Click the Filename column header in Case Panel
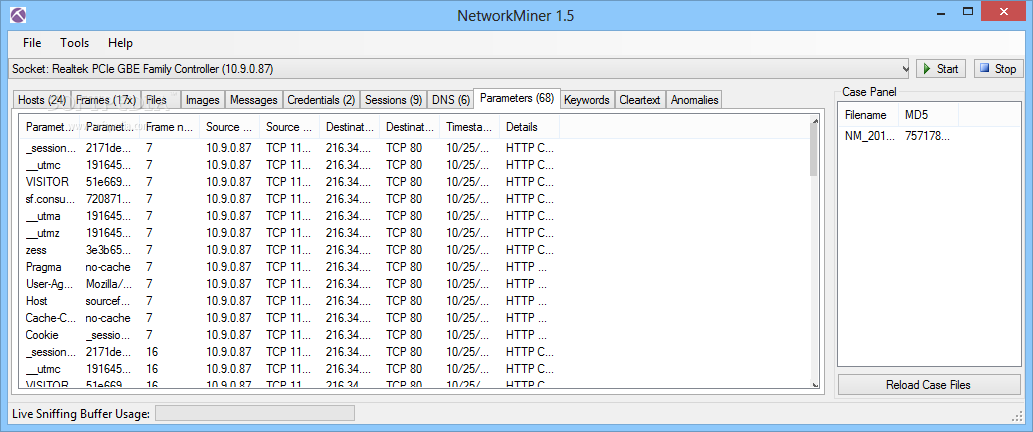The height and width of the screenshot is (432, 1033). 869,115
